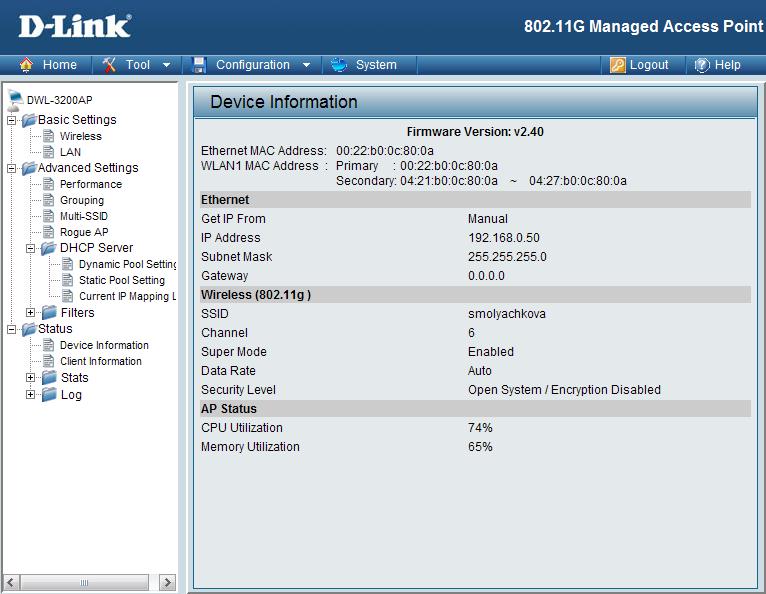
Task: Click the System icon in toolbar
Action: 339,65
